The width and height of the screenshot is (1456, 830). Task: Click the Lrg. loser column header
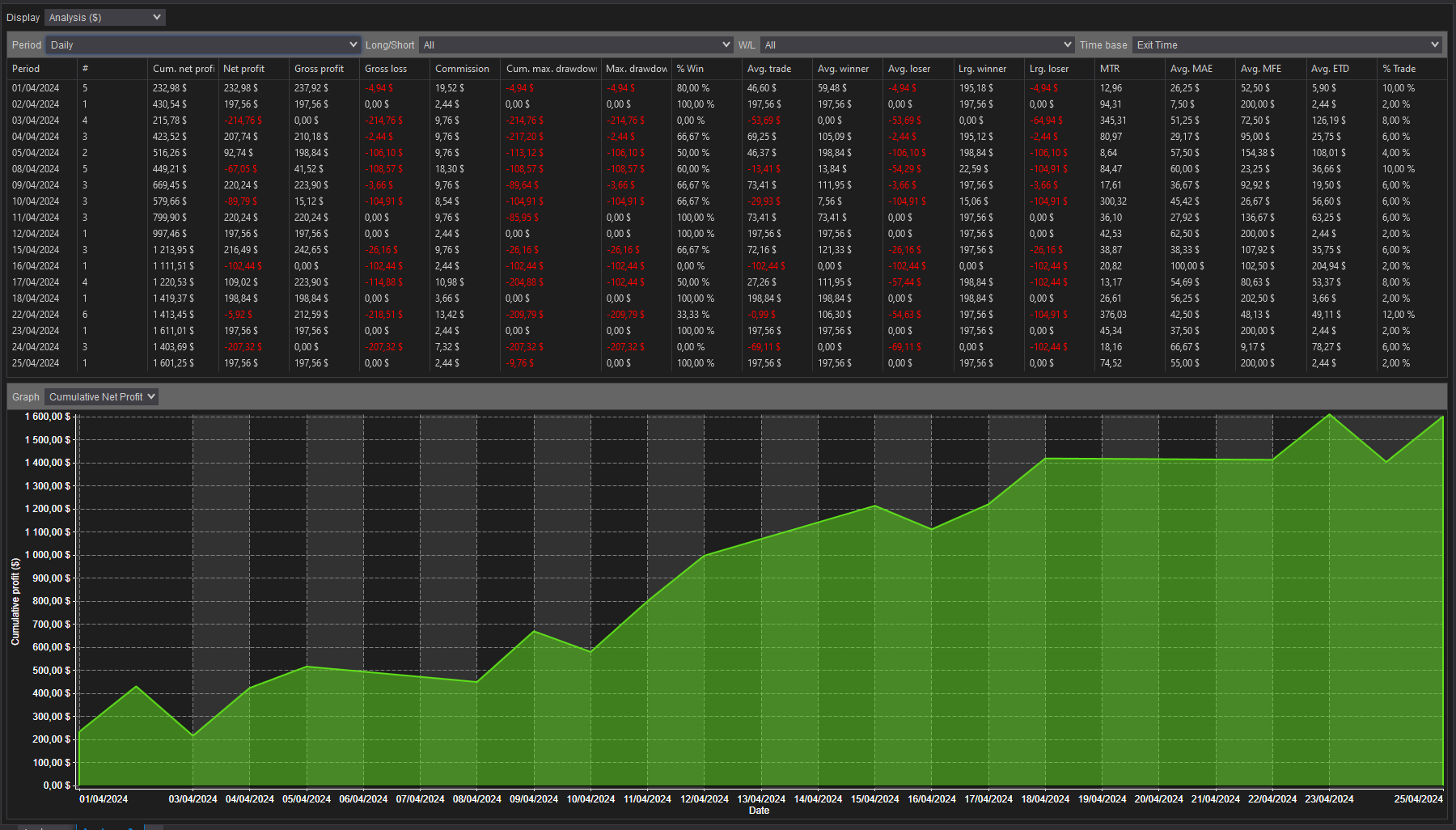[x=1059, y=69]
